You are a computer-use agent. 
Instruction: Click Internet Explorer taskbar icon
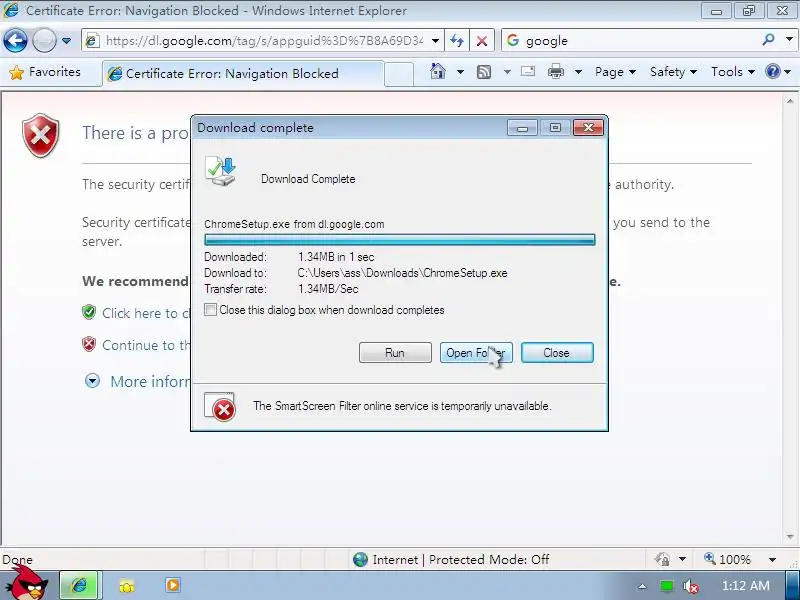coord(79,585)
